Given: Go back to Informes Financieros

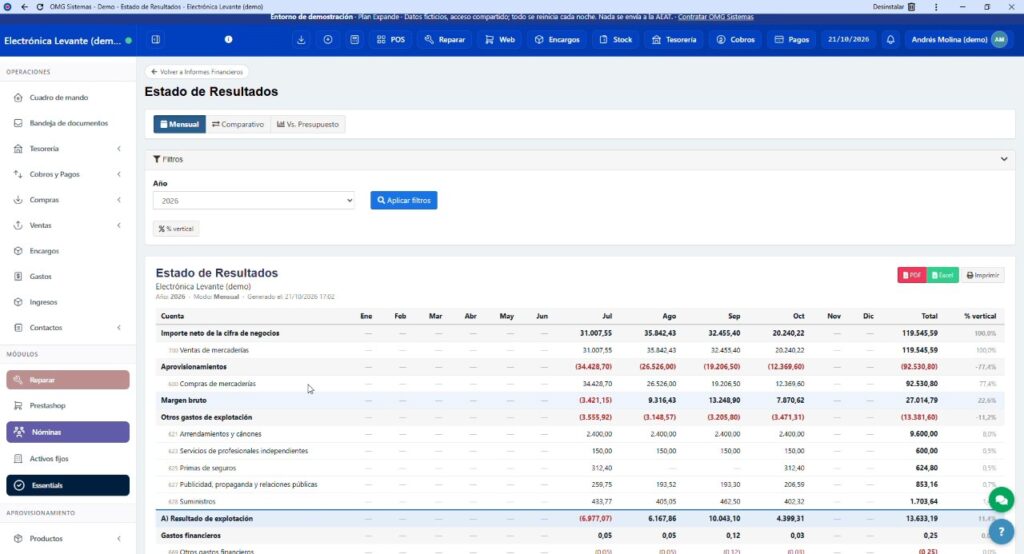Looking at the screenshot, I should [197, 72].
